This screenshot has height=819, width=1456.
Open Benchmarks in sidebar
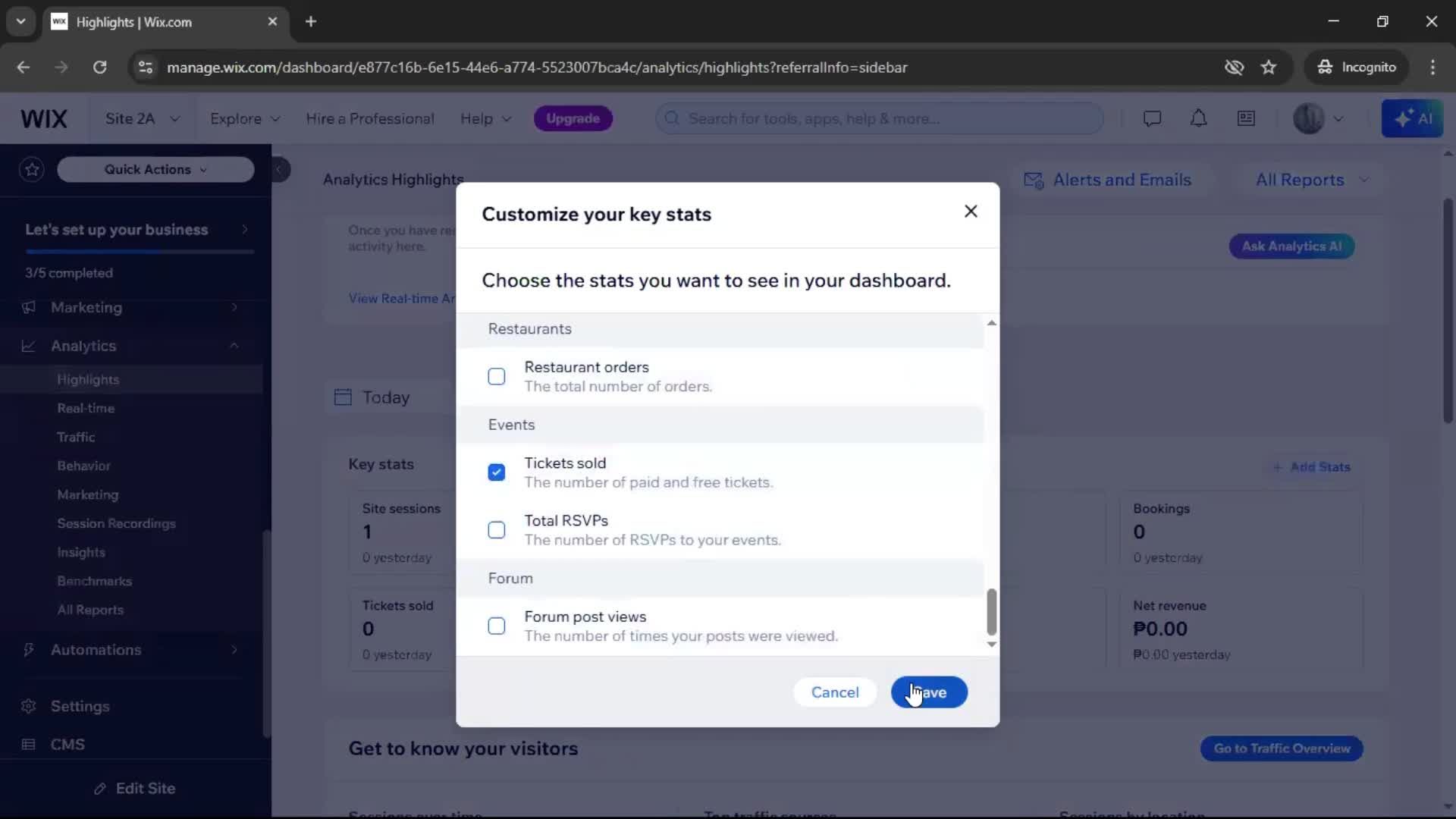(95, 582)
